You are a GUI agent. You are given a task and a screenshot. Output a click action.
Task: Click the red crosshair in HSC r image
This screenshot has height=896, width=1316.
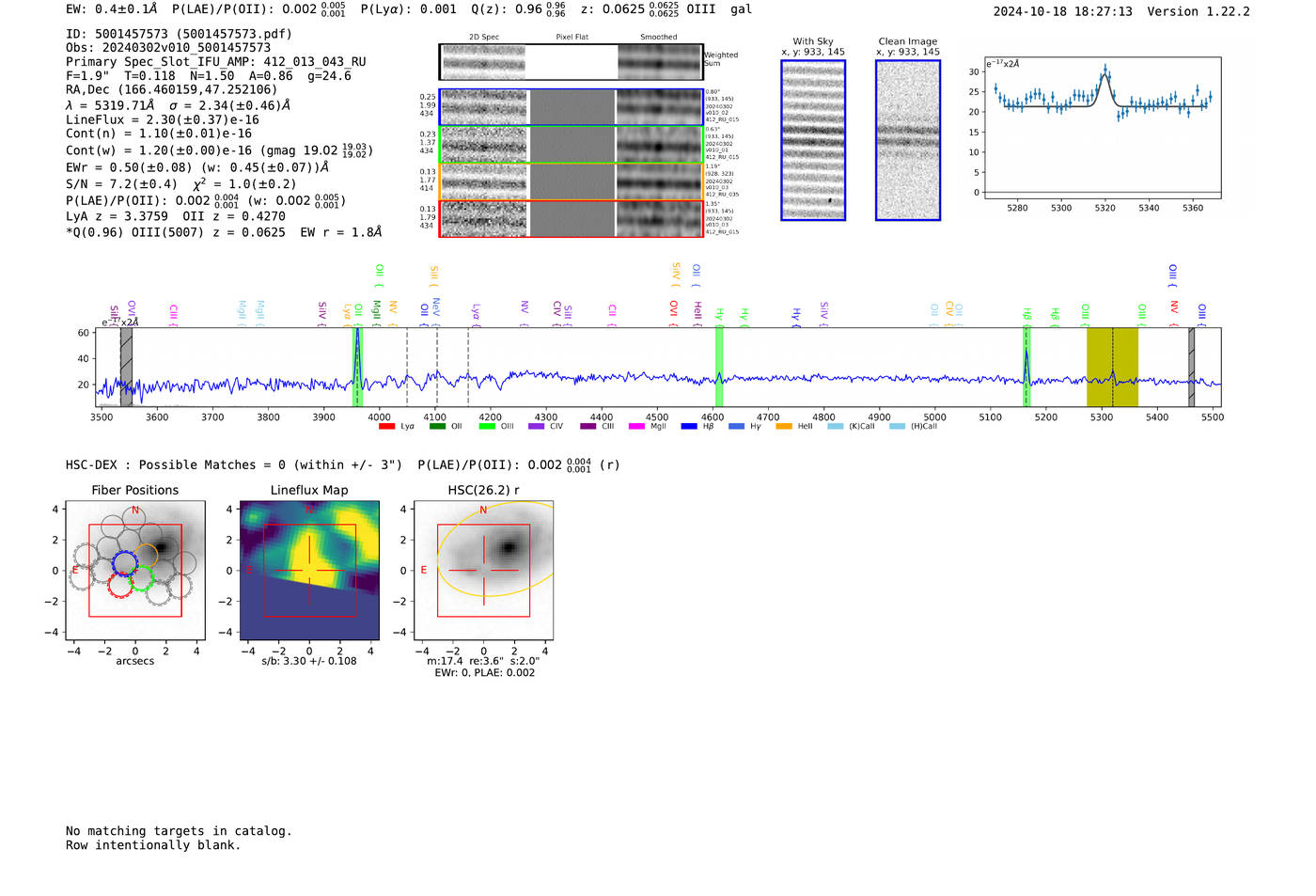483,570
